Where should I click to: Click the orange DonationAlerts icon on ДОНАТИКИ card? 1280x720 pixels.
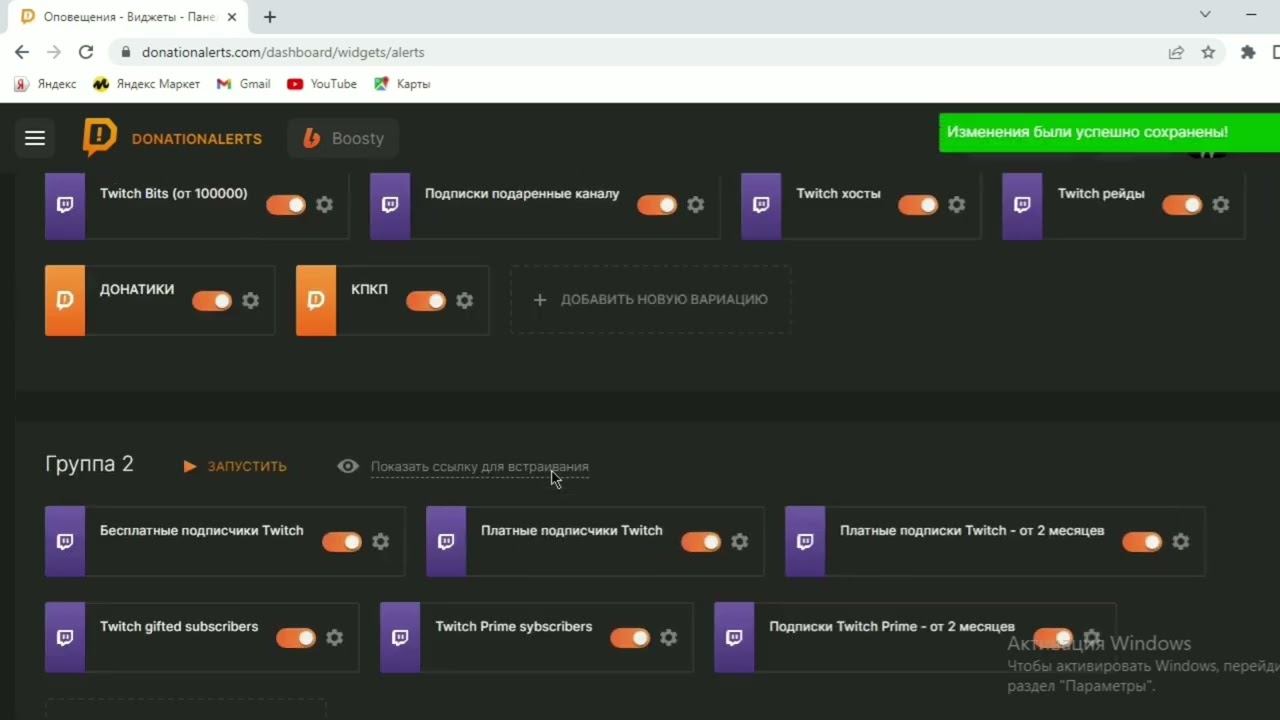point(65,300)
